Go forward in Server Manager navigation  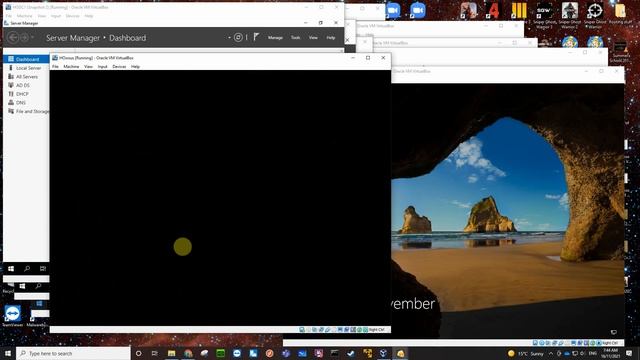[24, 38]
